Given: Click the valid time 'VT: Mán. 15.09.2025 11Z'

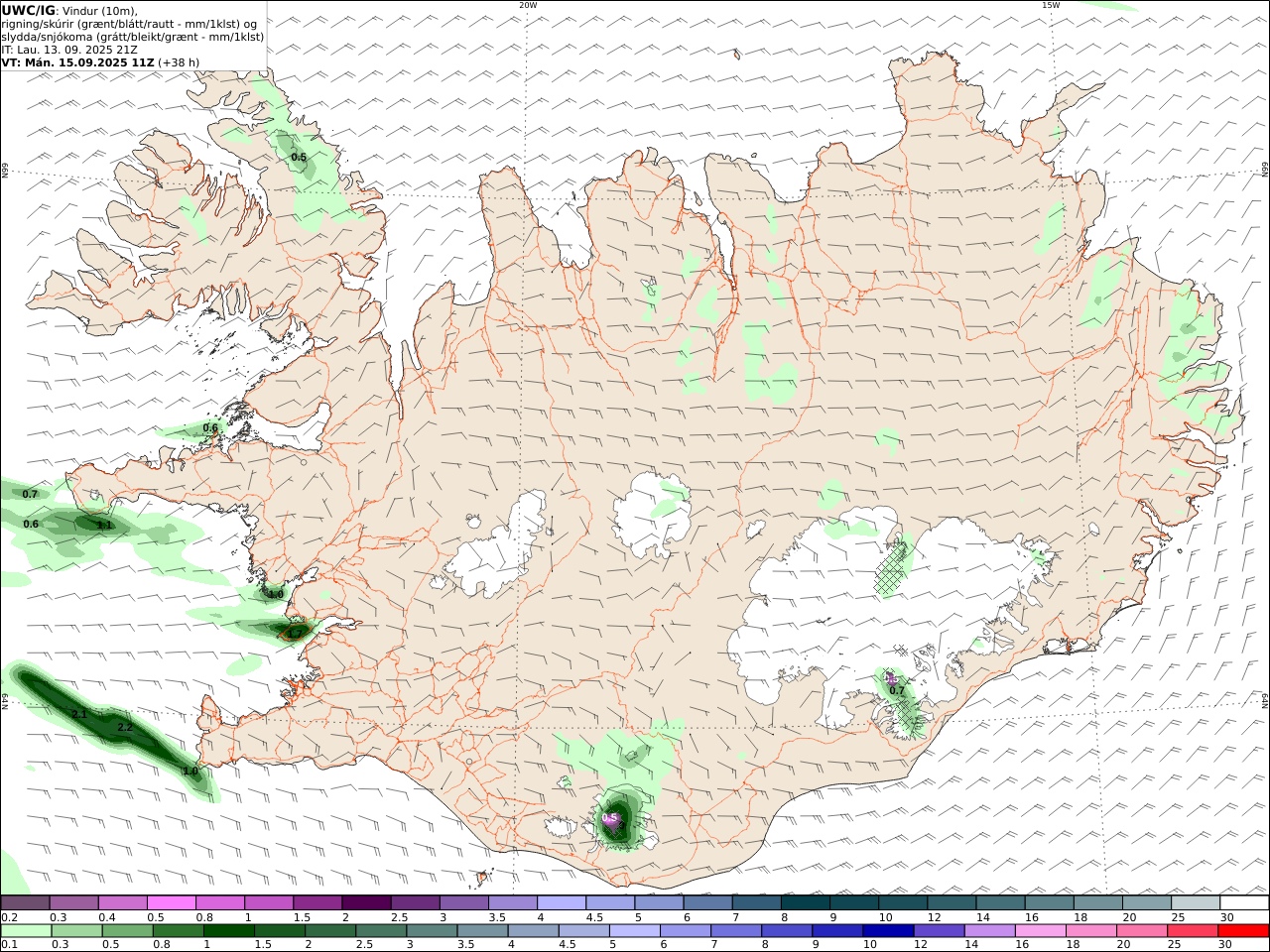Looking at the screenshot, I should 78,61.
